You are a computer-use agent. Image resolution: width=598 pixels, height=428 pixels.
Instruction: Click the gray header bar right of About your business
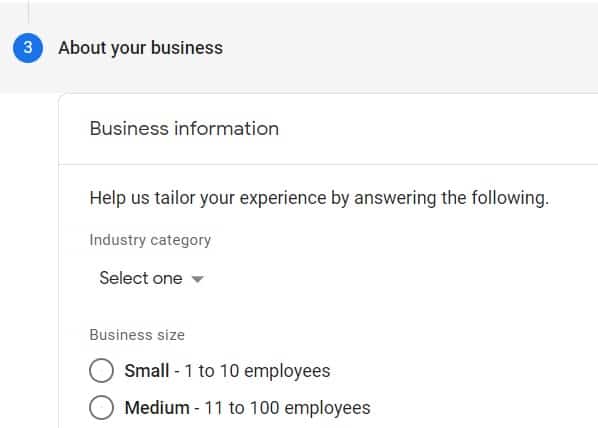pyautogui.click(x=410, y=48)
